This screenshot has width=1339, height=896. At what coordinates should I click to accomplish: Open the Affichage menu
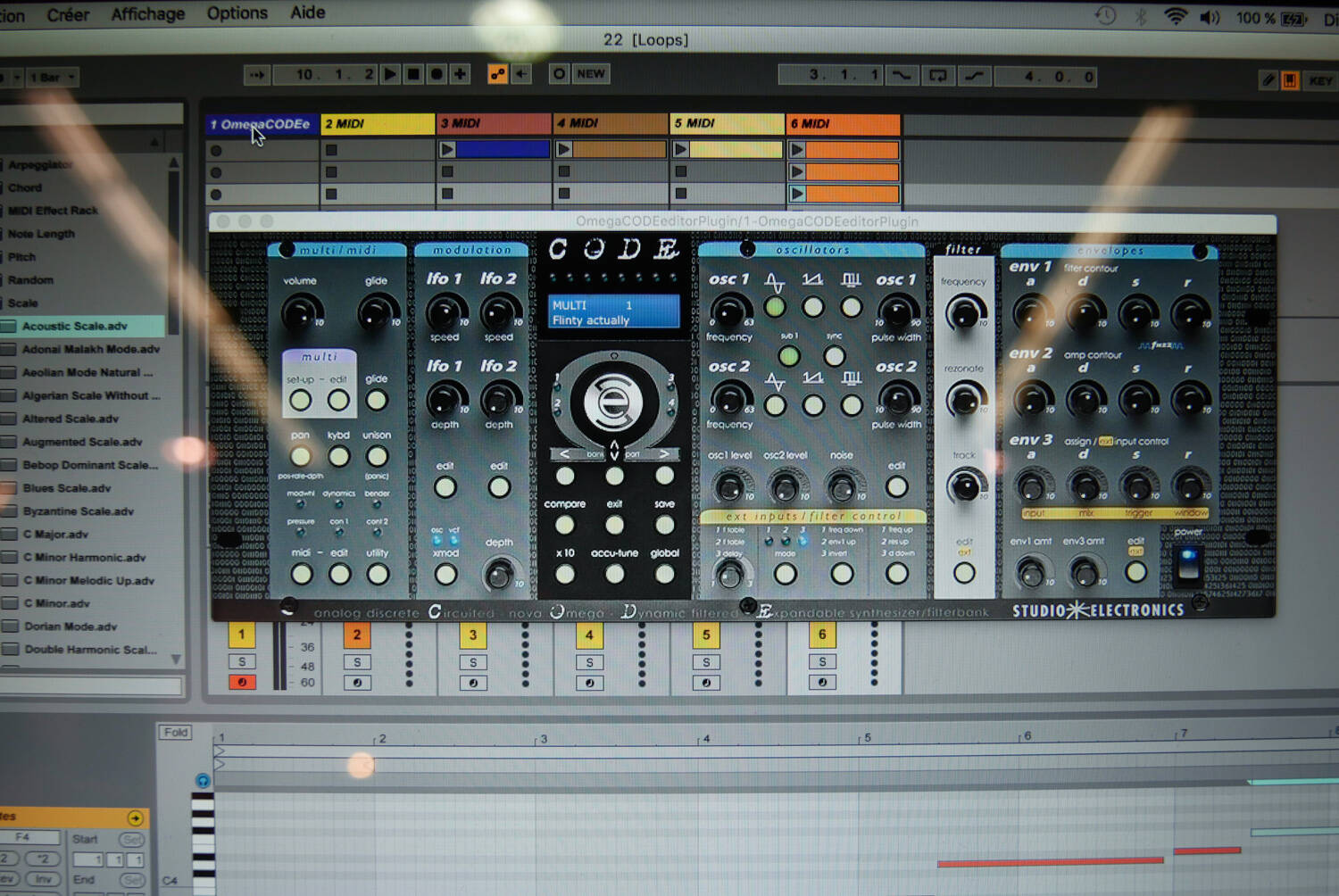(148, 14)
